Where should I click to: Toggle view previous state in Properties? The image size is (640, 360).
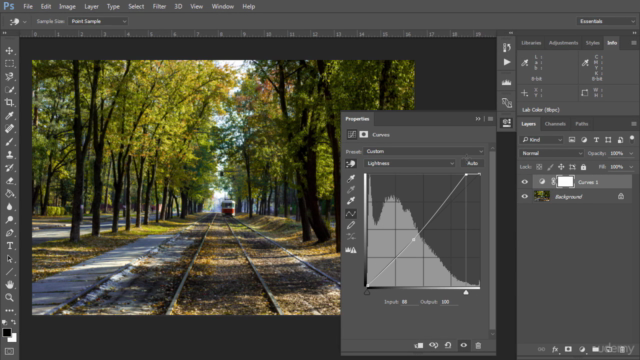pyautogui.click(x=433, y=345)
